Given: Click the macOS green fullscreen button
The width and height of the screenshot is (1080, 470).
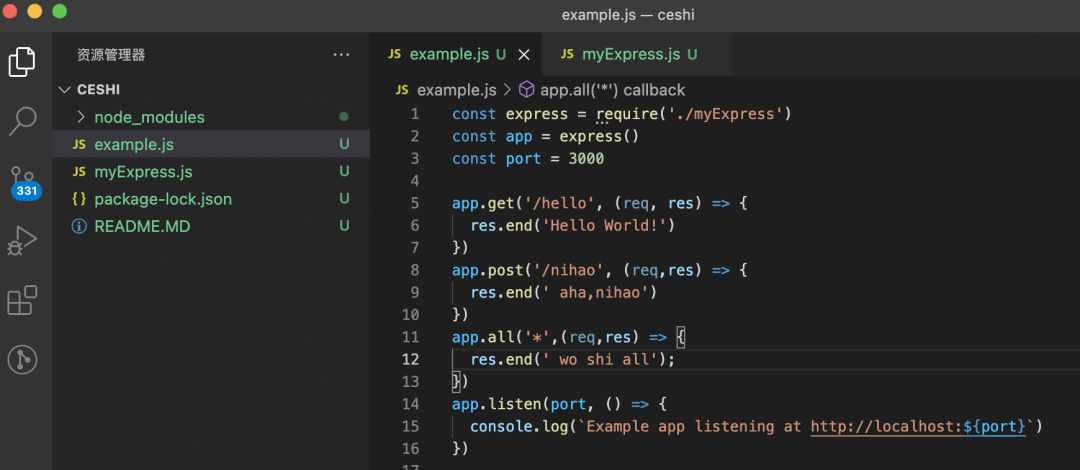Looking at the screenshot, I should point(60,11).
